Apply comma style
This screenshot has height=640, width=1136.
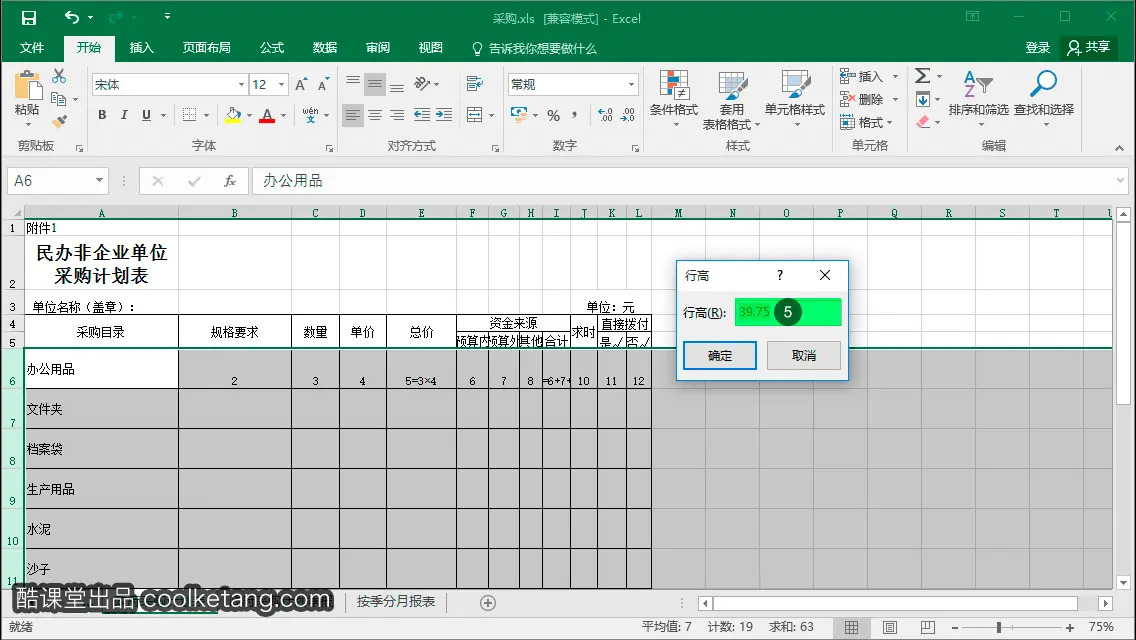575,115
